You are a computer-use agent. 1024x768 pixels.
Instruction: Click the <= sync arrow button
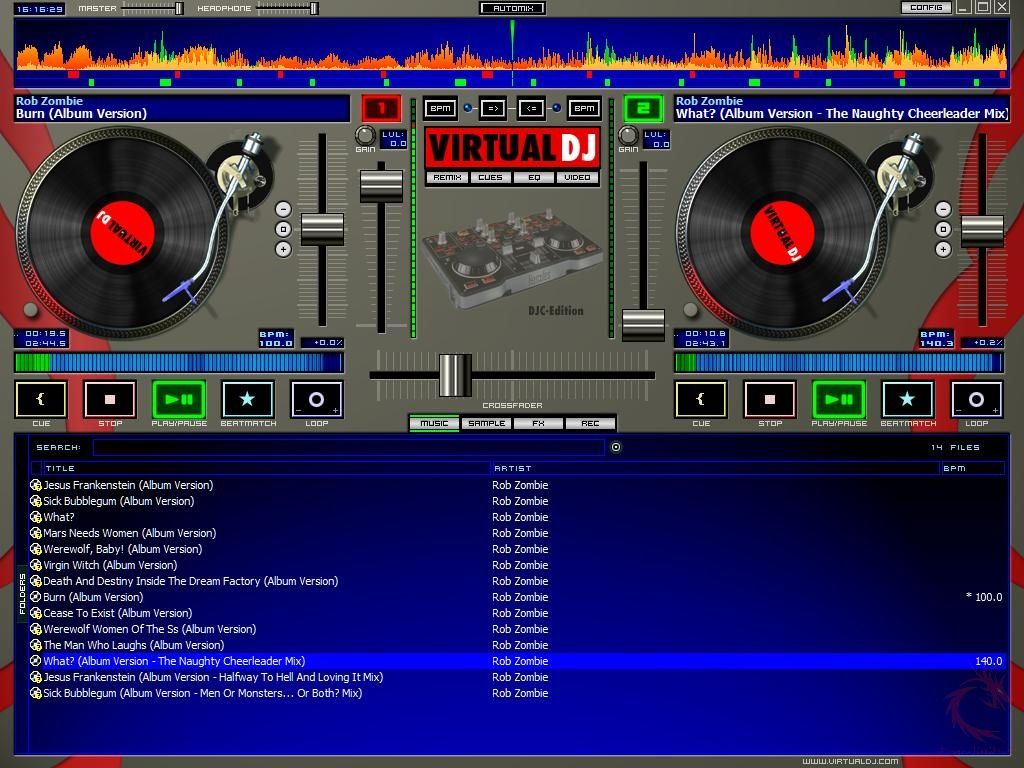tap(532, 108)
